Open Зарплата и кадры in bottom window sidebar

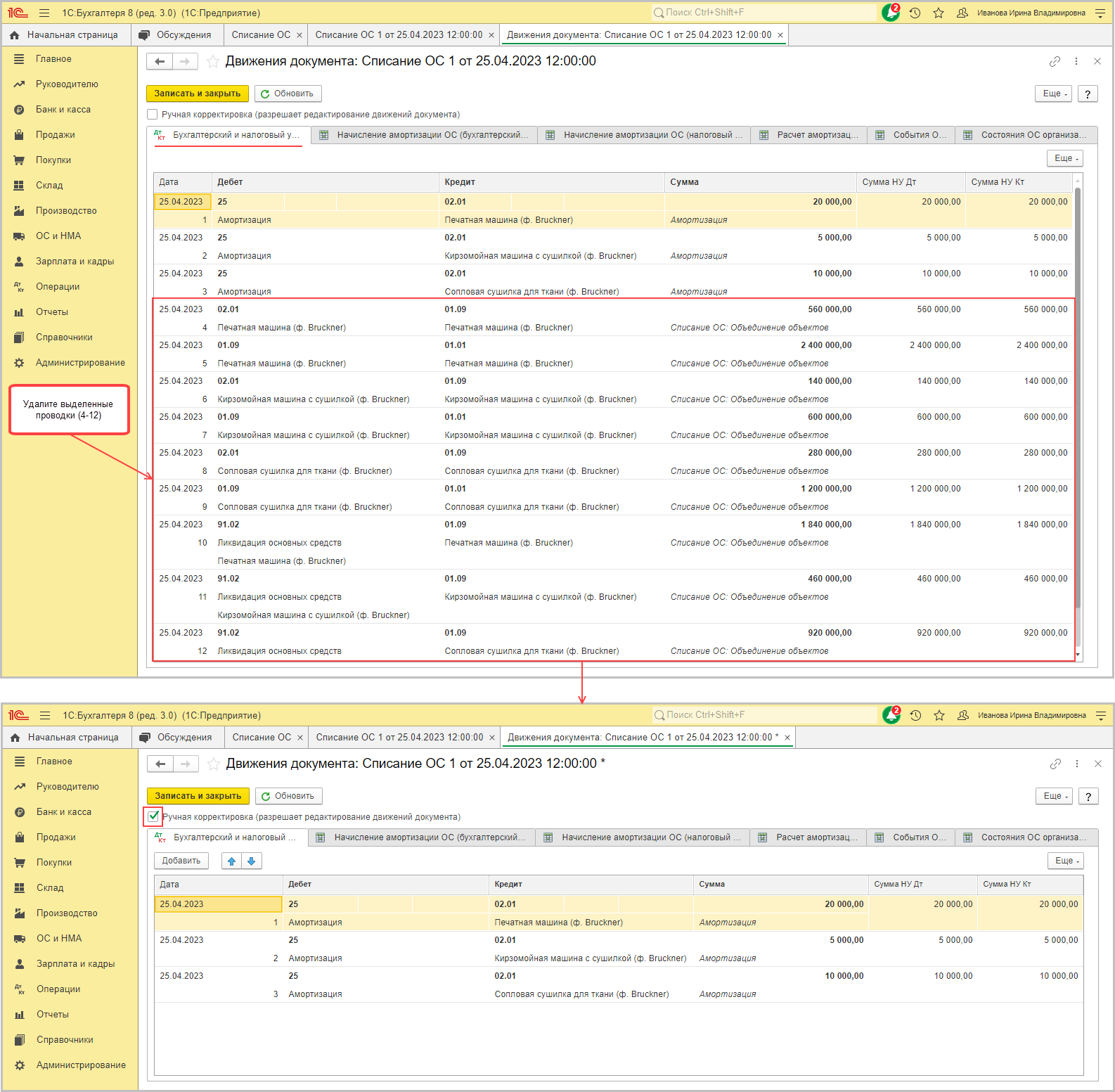[x=75, y=964]
